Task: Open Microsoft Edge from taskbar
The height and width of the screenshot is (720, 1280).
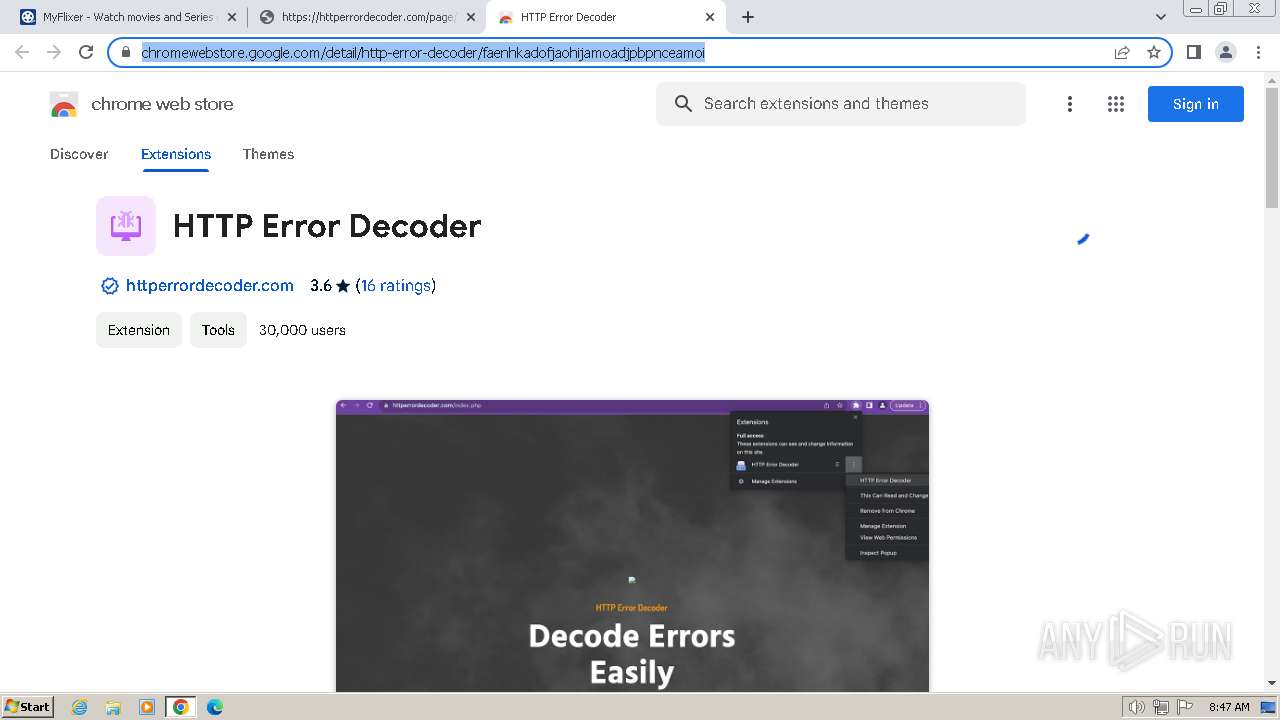Action: (x=214, y=707)
